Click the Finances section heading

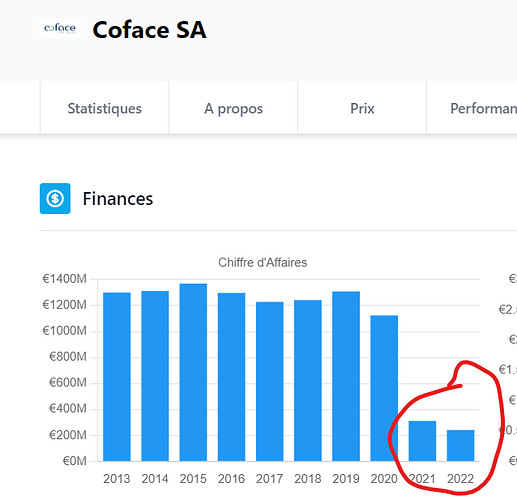[x=118, y=199]
